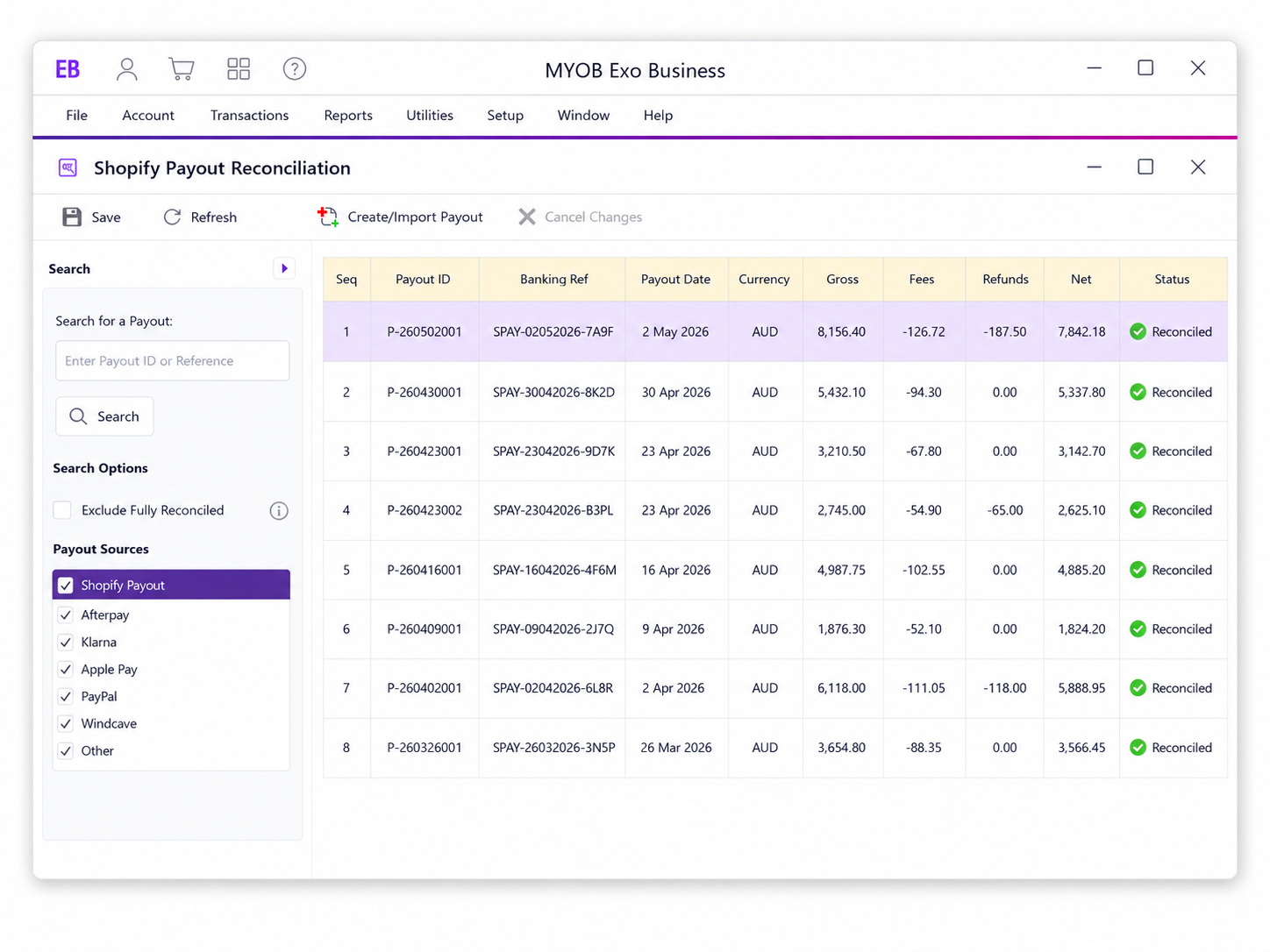Image resolution: width=1270 pixels, height=952 pixels.
Task: Maximize the Shopify Payout Reconciliation sub-window
Action: point(1145,167)
